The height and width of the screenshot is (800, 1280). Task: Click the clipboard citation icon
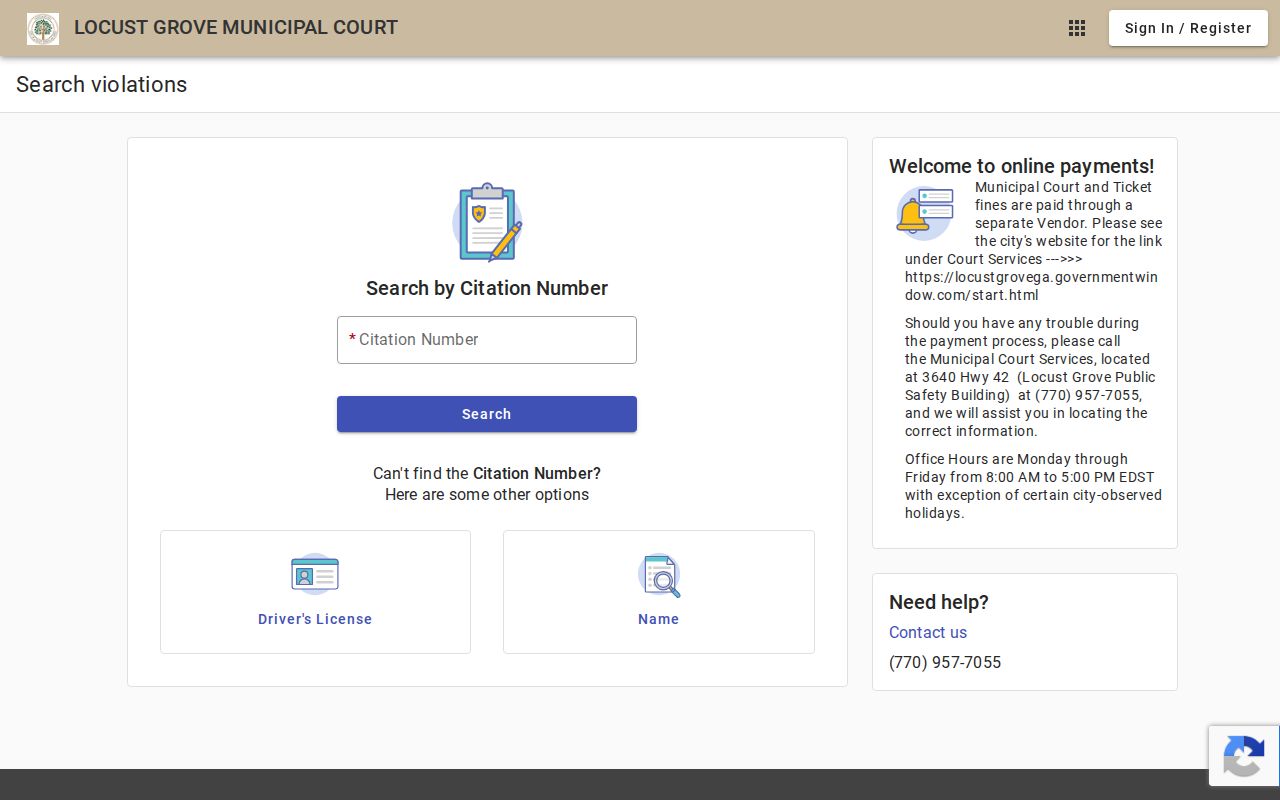(x=487, y=222)
